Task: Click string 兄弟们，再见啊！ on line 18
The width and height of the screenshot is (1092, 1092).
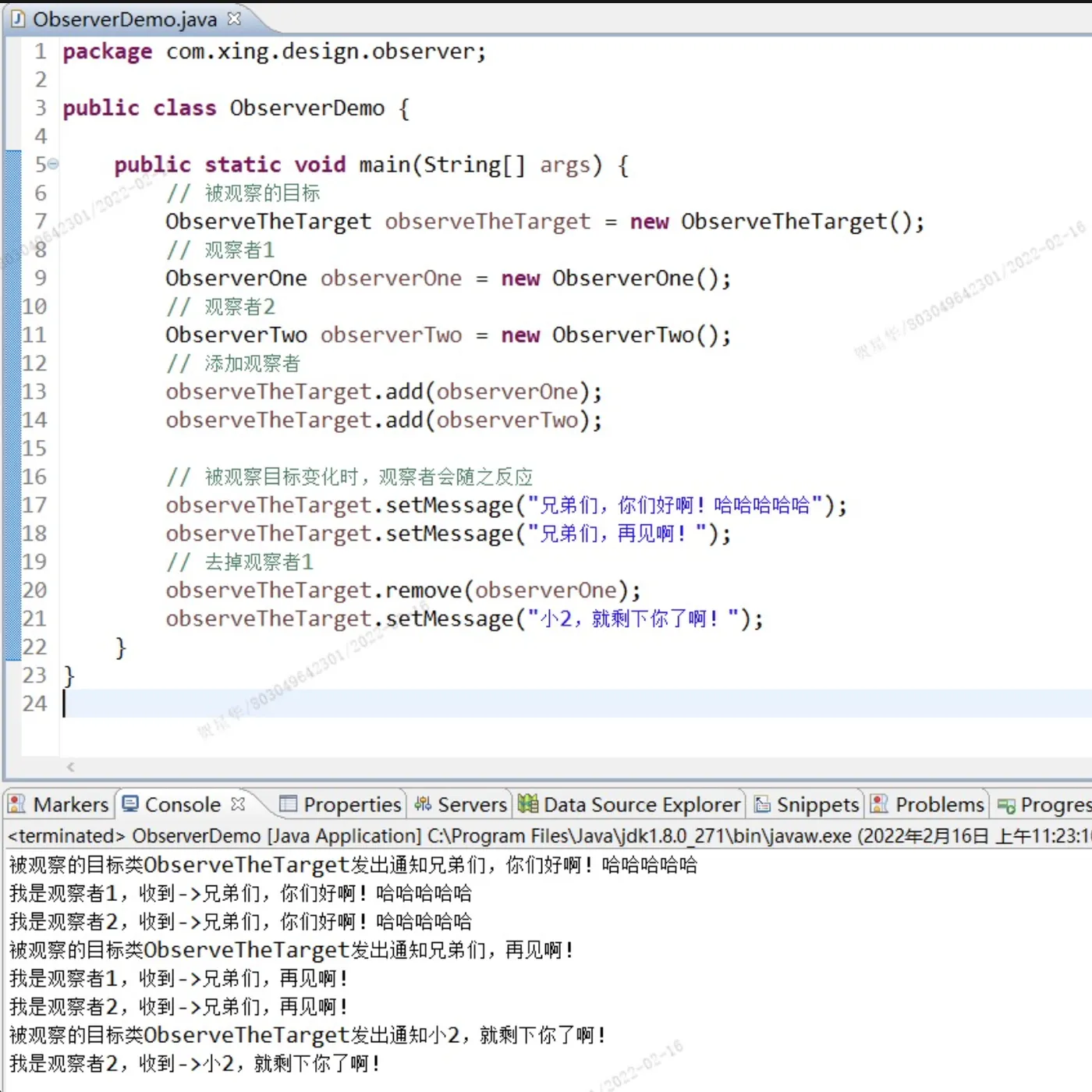Action: tap(617, 534)
